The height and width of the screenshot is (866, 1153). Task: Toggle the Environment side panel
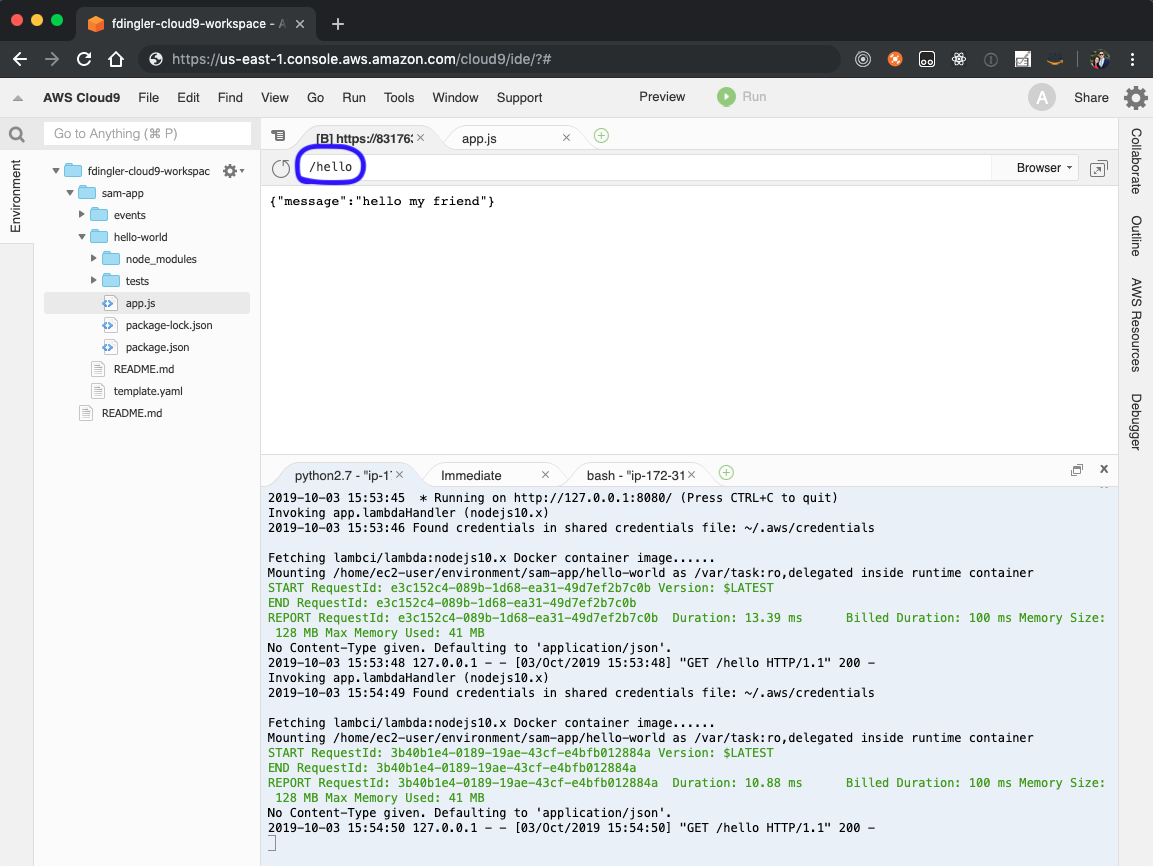coord(15,196)
